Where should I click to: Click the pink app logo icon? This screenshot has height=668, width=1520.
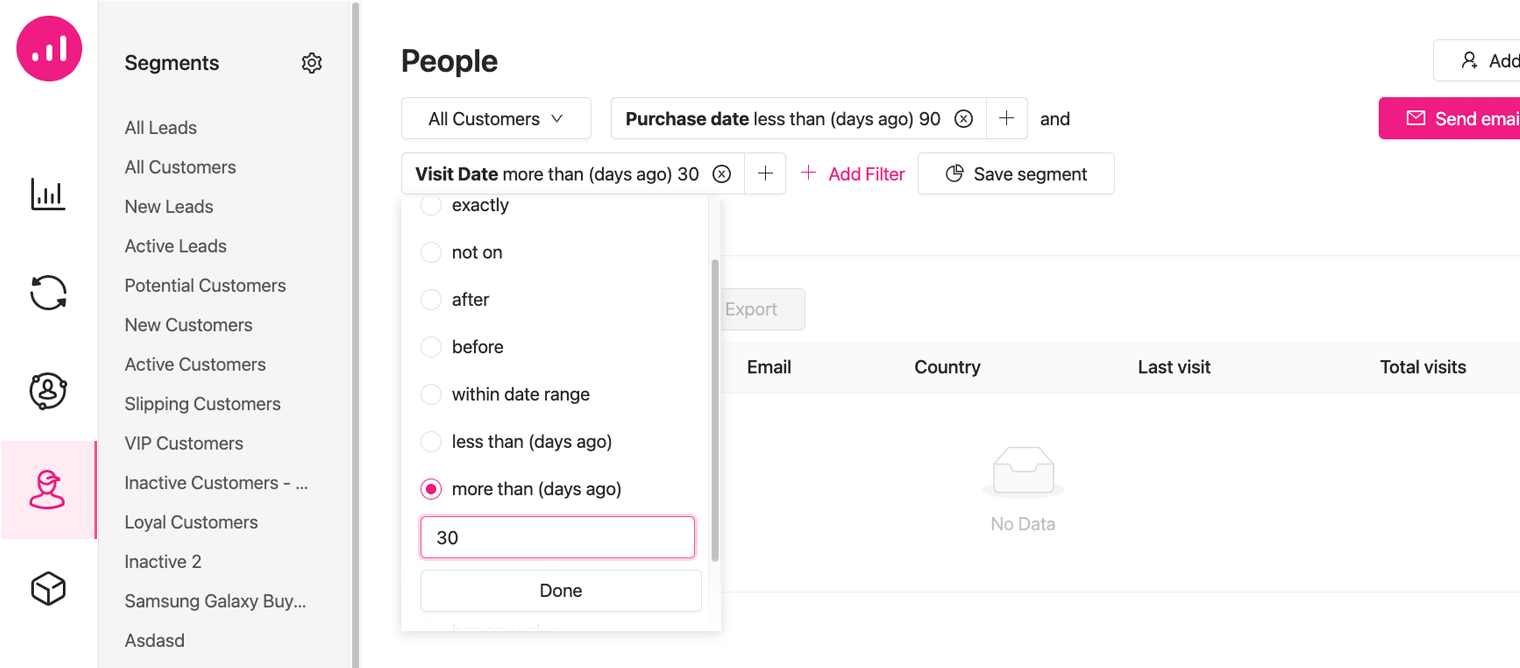point(49,48)
